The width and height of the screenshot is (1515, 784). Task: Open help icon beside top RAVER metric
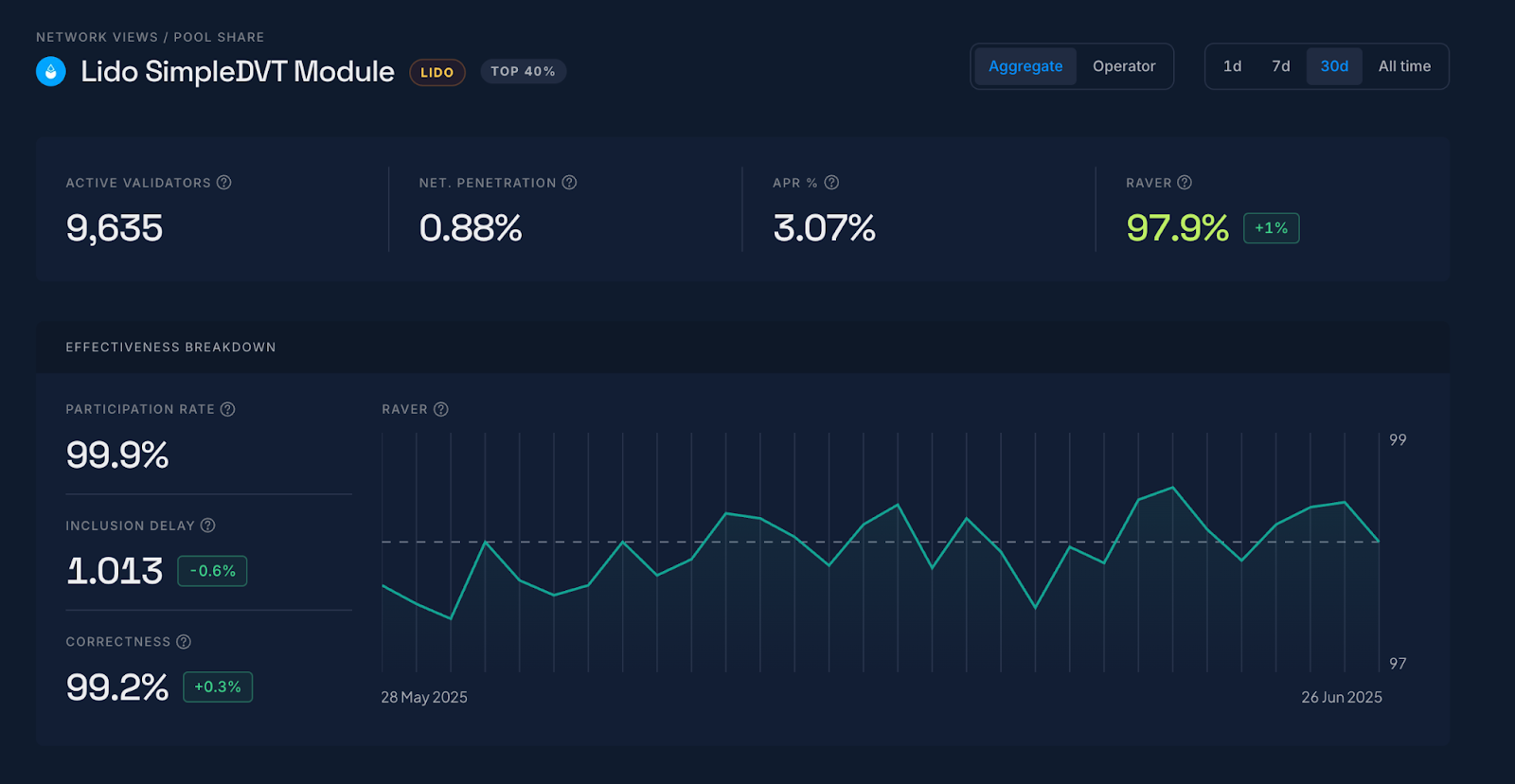tap(1185, 183)
